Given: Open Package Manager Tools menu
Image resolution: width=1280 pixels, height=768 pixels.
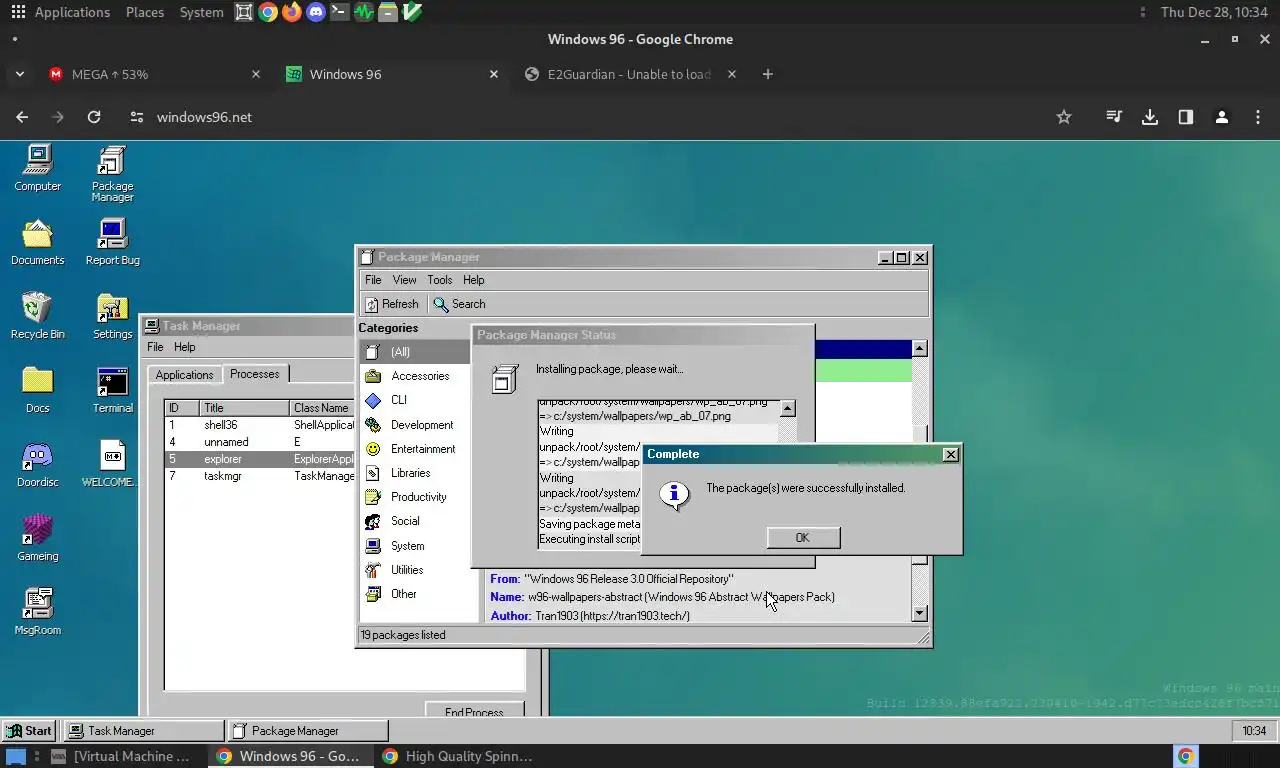Looking at the screenshot, I should tap(440, 280).
